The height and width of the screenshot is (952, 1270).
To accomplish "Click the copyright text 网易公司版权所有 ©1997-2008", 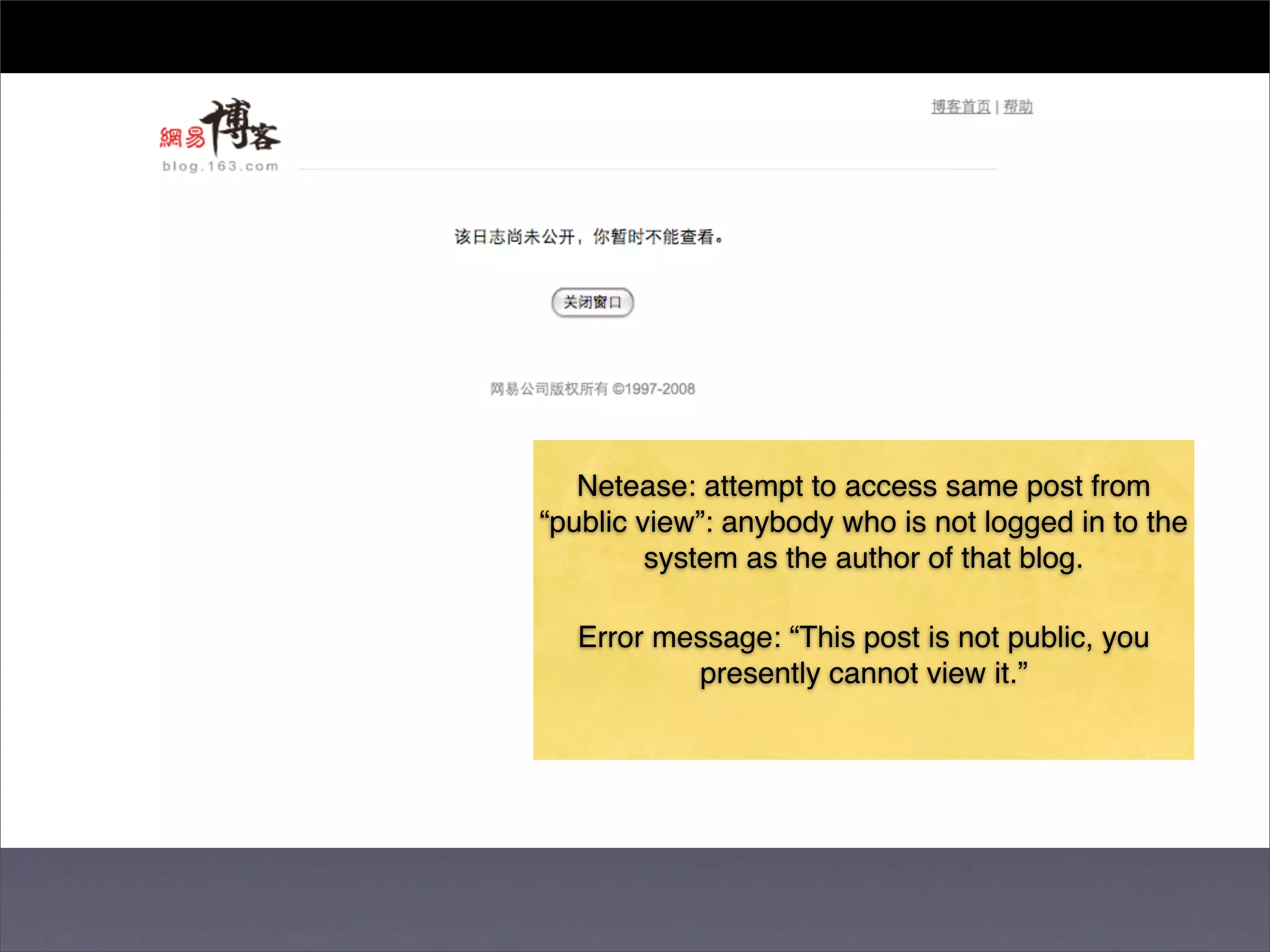I will [592, 389].
